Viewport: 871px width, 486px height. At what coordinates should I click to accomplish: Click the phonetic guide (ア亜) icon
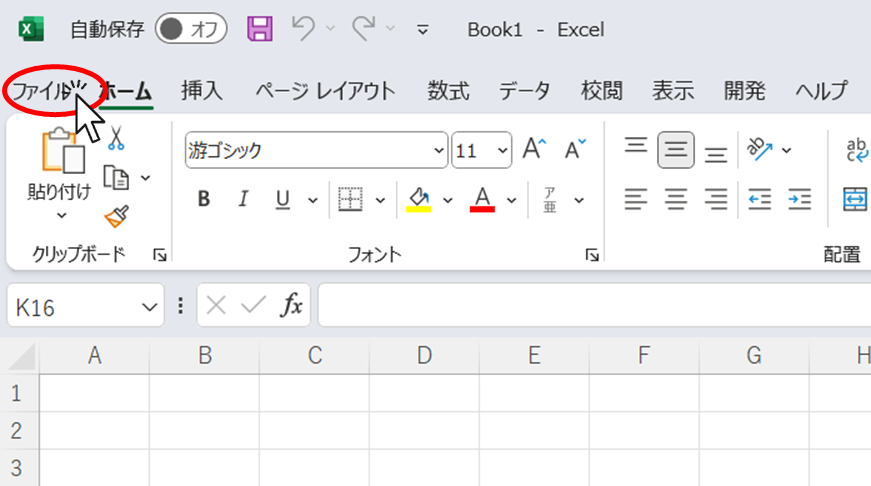tap(550, 200)
